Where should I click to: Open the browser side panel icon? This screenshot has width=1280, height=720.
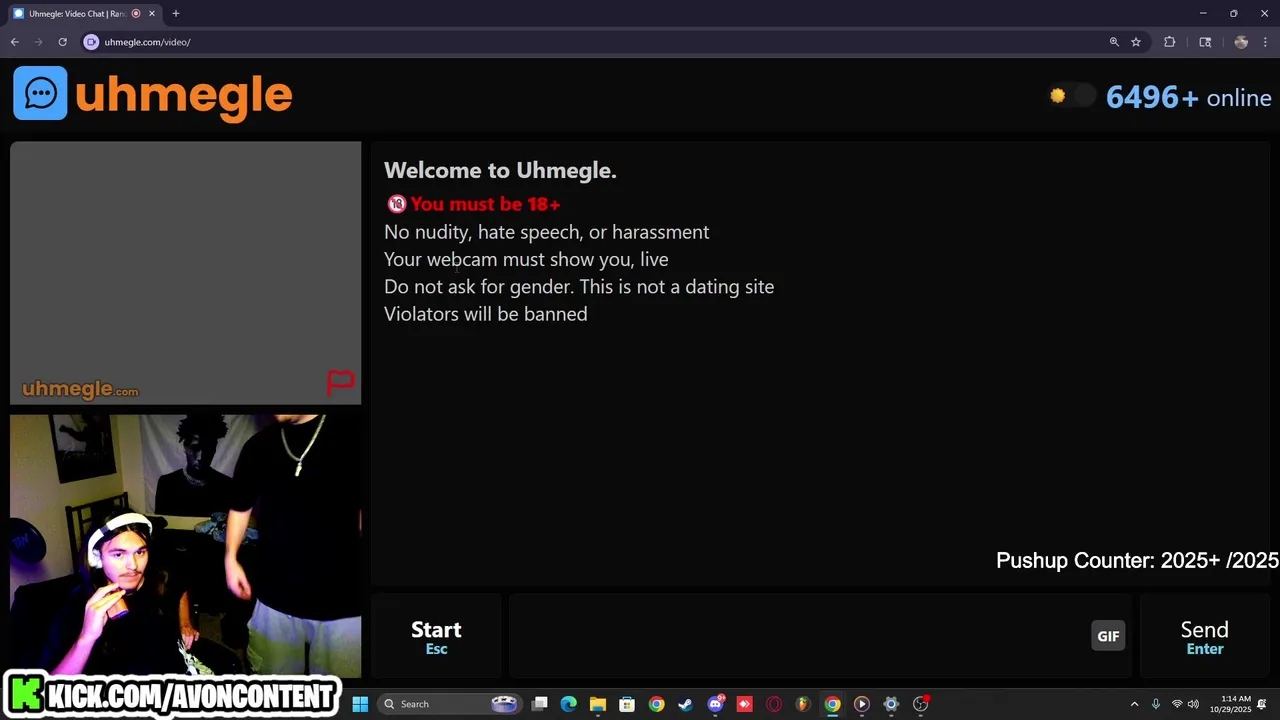coord(1205,42)
